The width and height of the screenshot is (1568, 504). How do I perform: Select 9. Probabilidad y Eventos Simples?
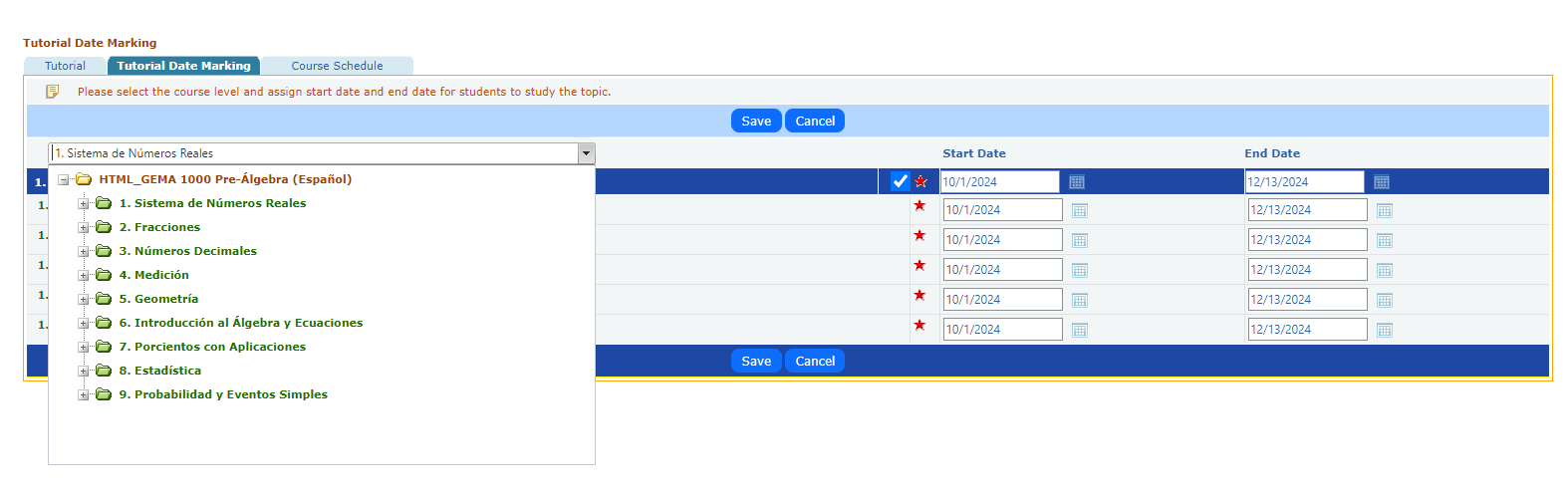[x=222, y=394]
